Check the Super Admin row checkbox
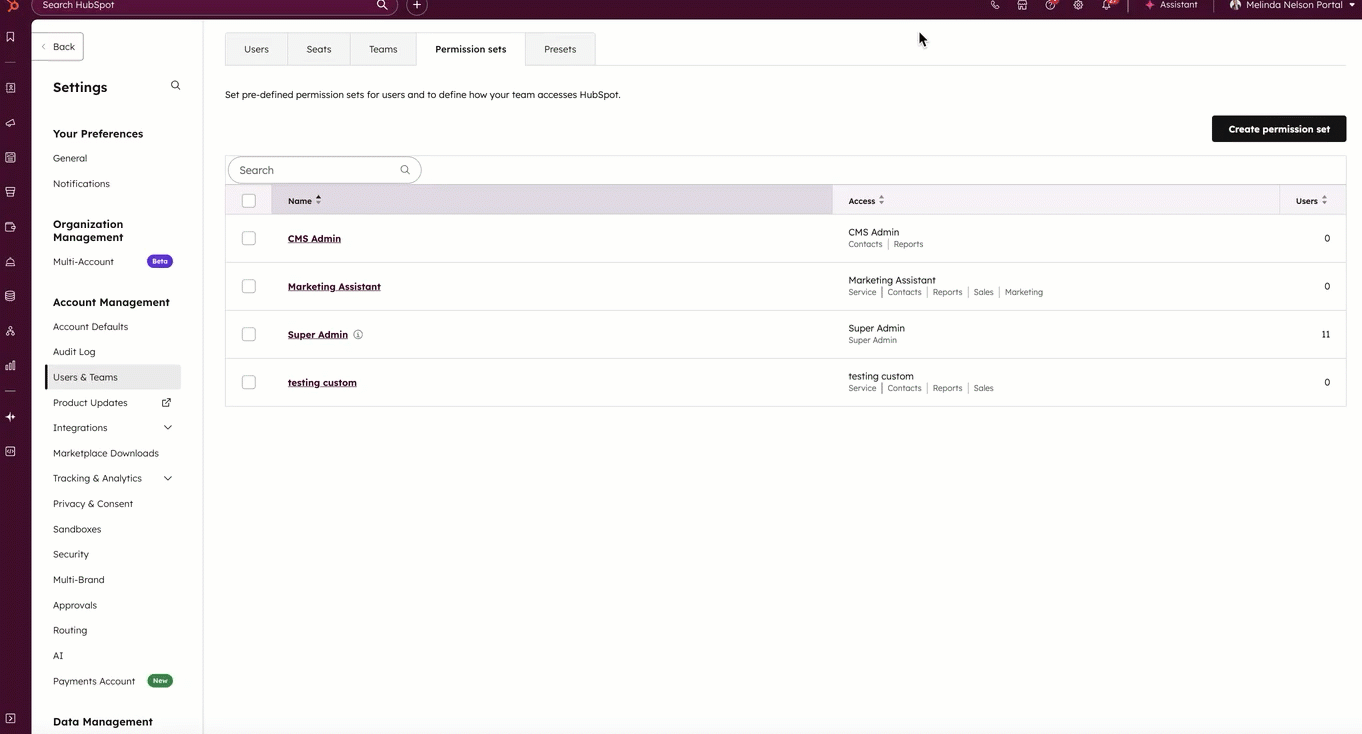Screen dimensions: 1362x734 tap(248, 334)
